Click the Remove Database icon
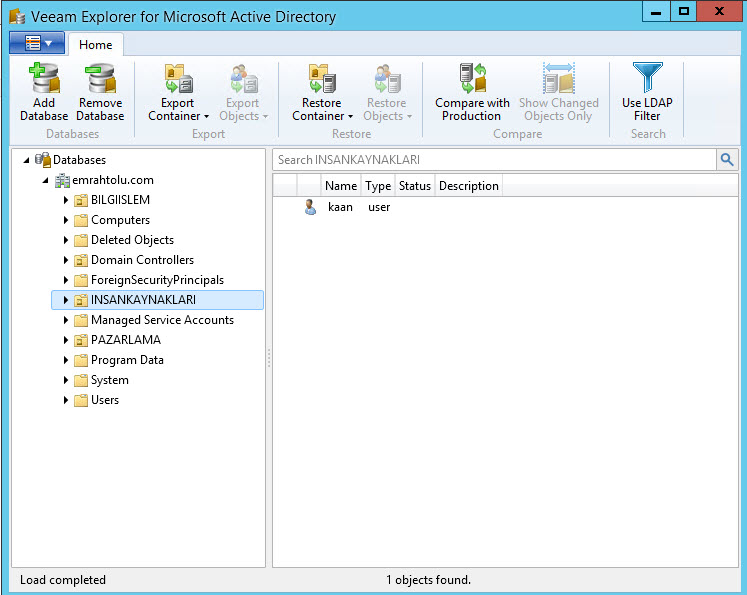Viewport: 747px width, 595px height. tap(101, 78)
